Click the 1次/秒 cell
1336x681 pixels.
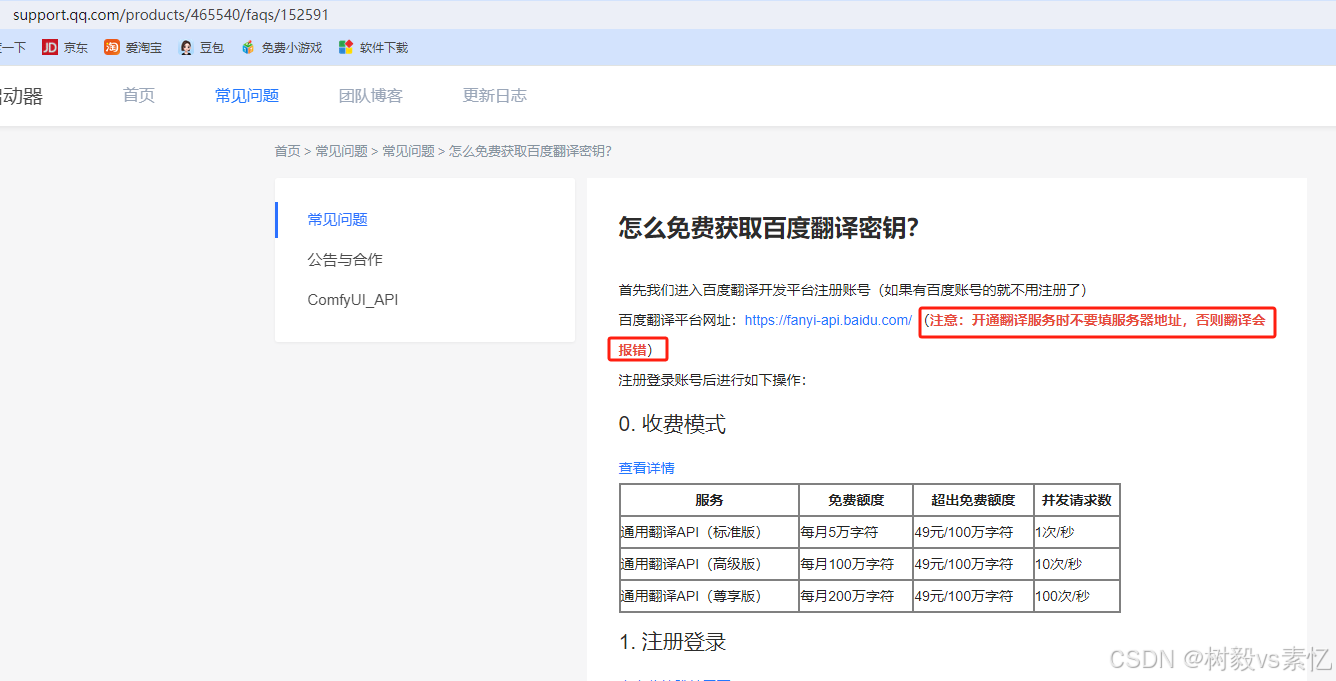tap(1077, 532)
